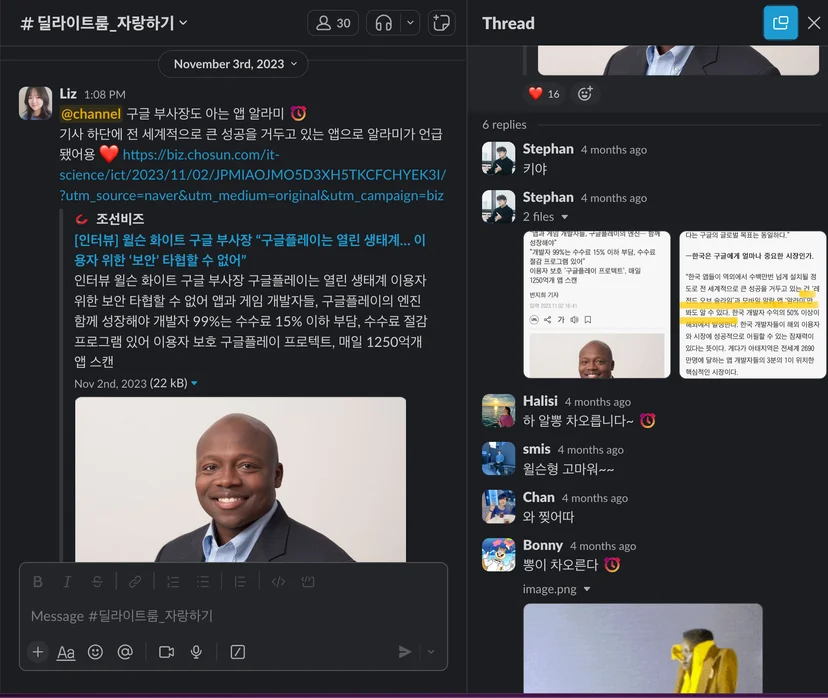Focus the Message #딜라이트룸_자랑하기 input field
Image resolution: width=828 pixels, height=698 pixels.
233,616
